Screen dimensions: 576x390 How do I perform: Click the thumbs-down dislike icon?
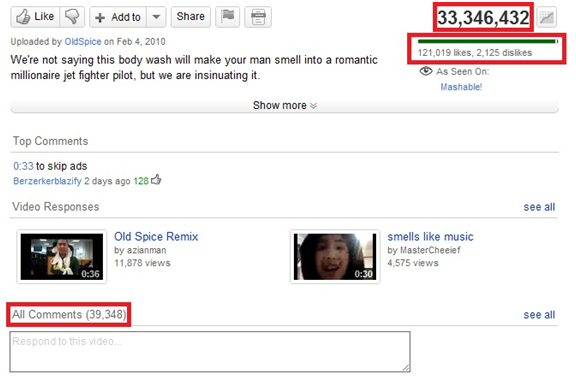click(x=72, y=17)
